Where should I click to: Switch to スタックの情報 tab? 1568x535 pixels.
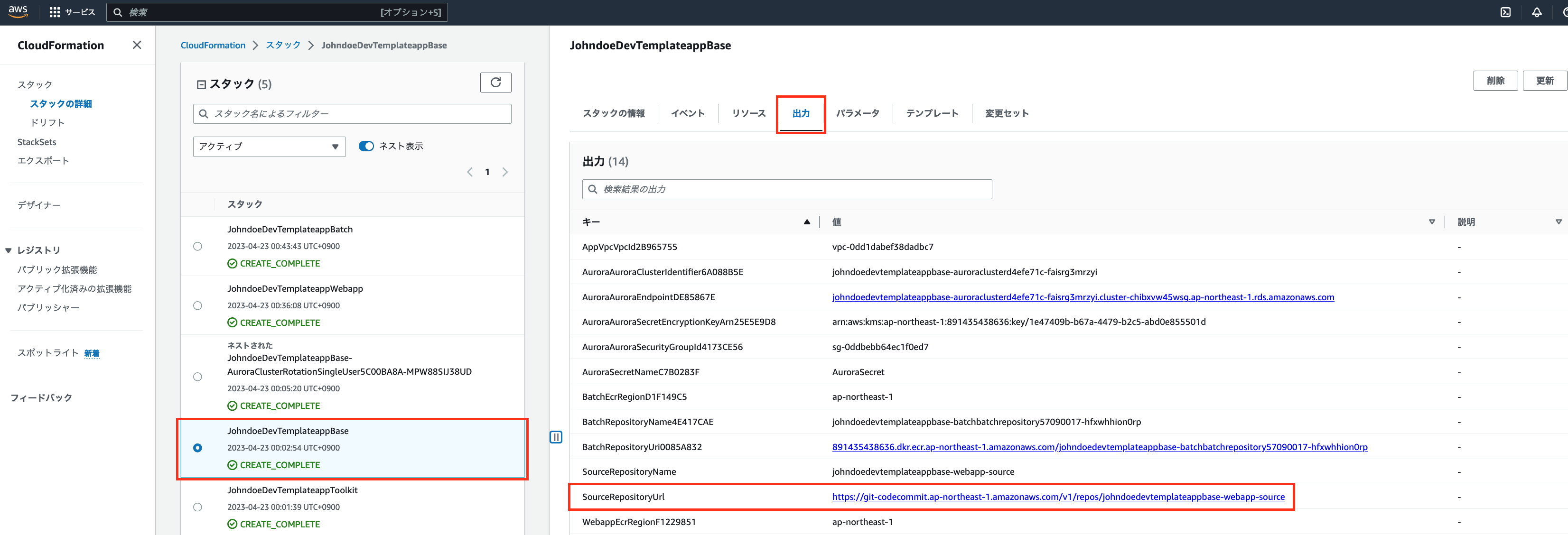pyautogui.click(x=614, y=113)
